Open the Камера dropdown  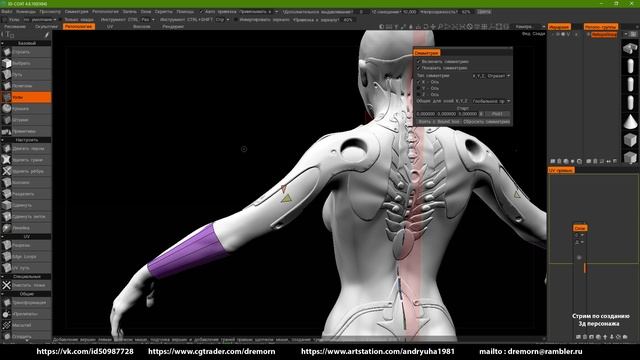530,27
